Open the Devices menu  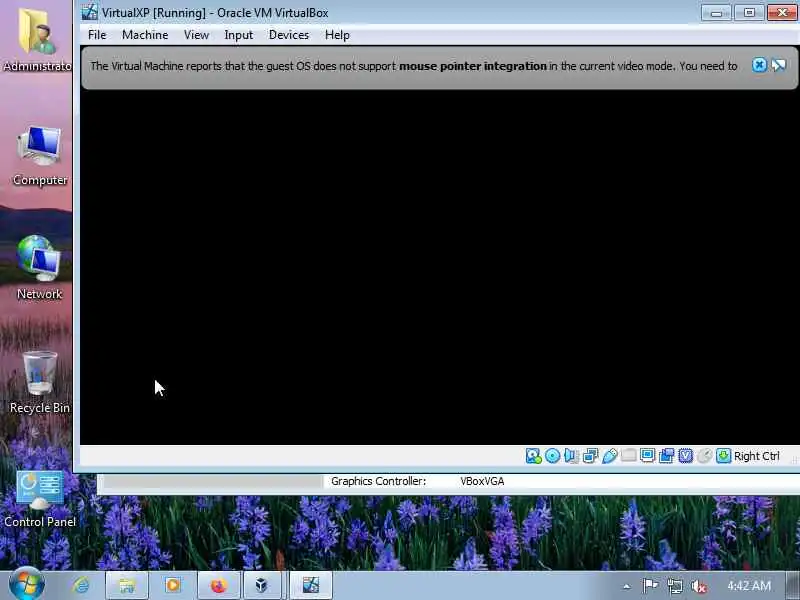point(289,35)
